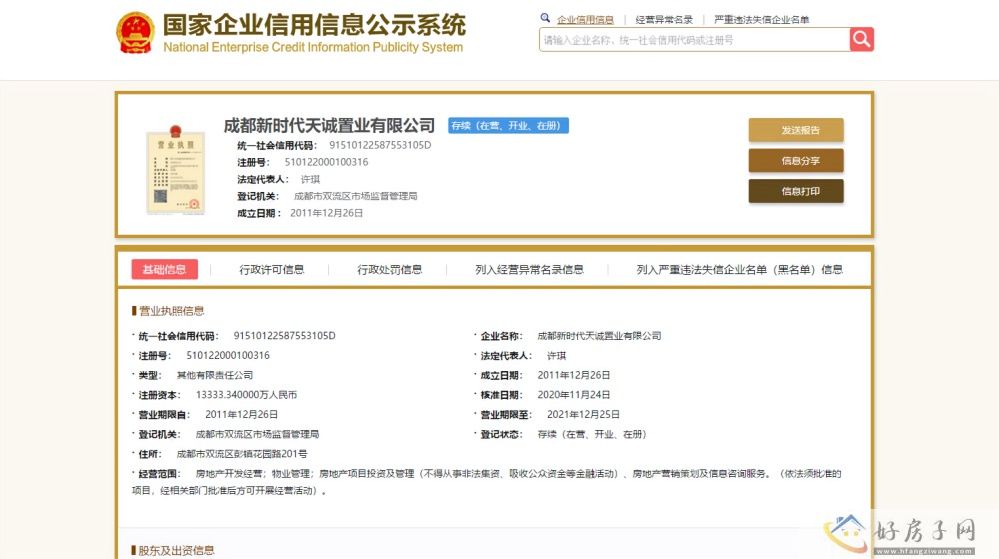The width and height of the screenshot is (999, 559).
Task: Click the 信息打印 button
Action: pyautogui.click(x=796, y=191)
